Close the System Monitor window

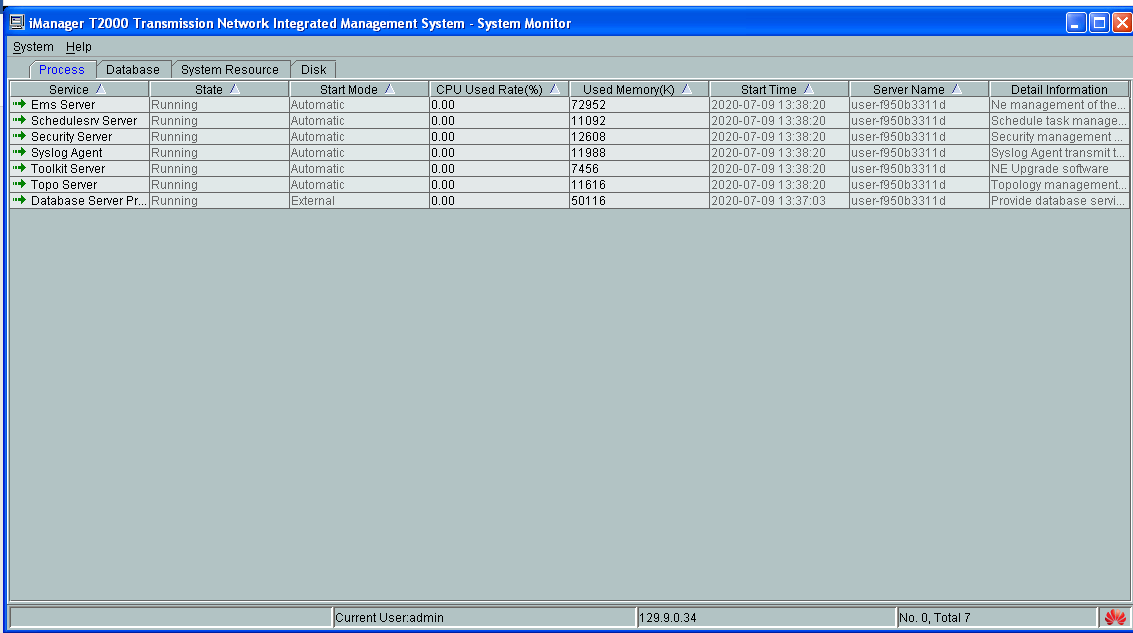click(1122, 22)
